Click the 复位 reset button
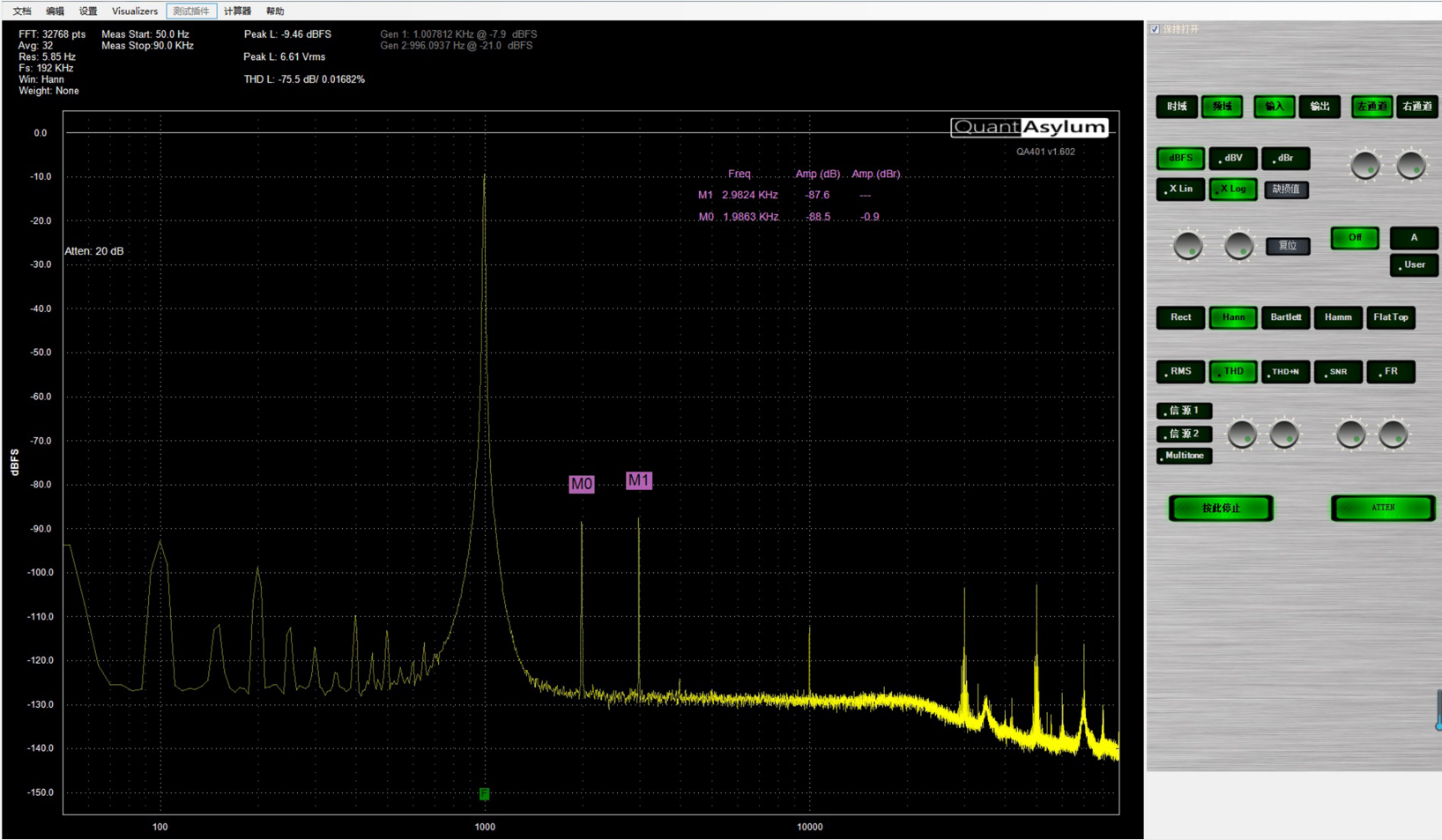Image resolution: width=1442 pixels, height=840 pixels. tap(1287, 246)
